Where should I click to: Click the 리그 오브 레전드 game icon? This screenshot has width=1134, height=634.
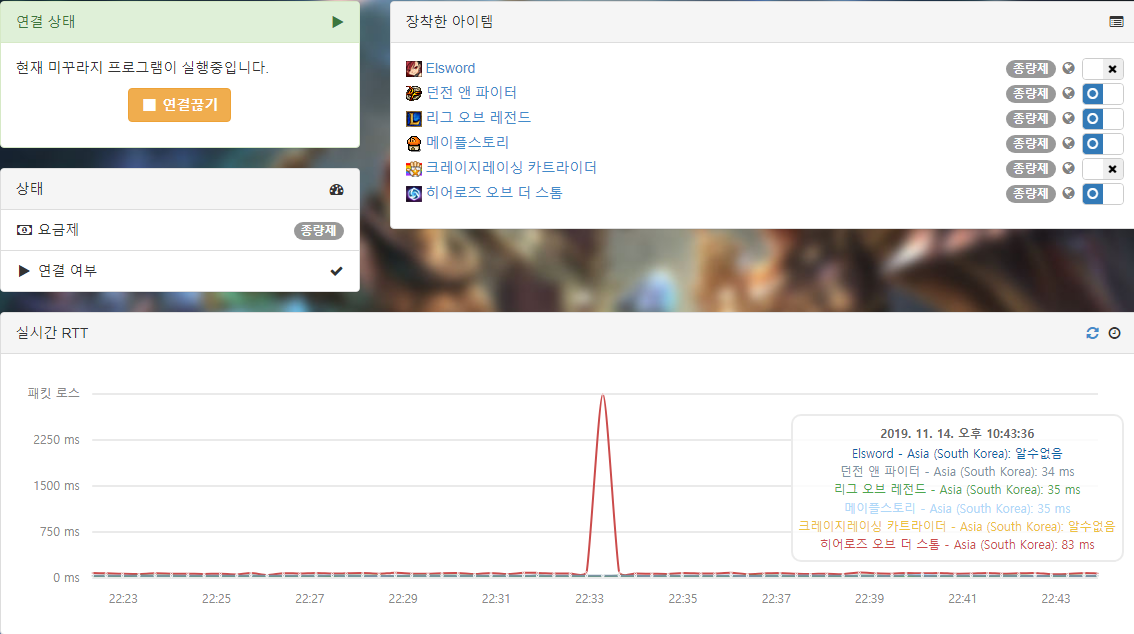tap(414, 119)
